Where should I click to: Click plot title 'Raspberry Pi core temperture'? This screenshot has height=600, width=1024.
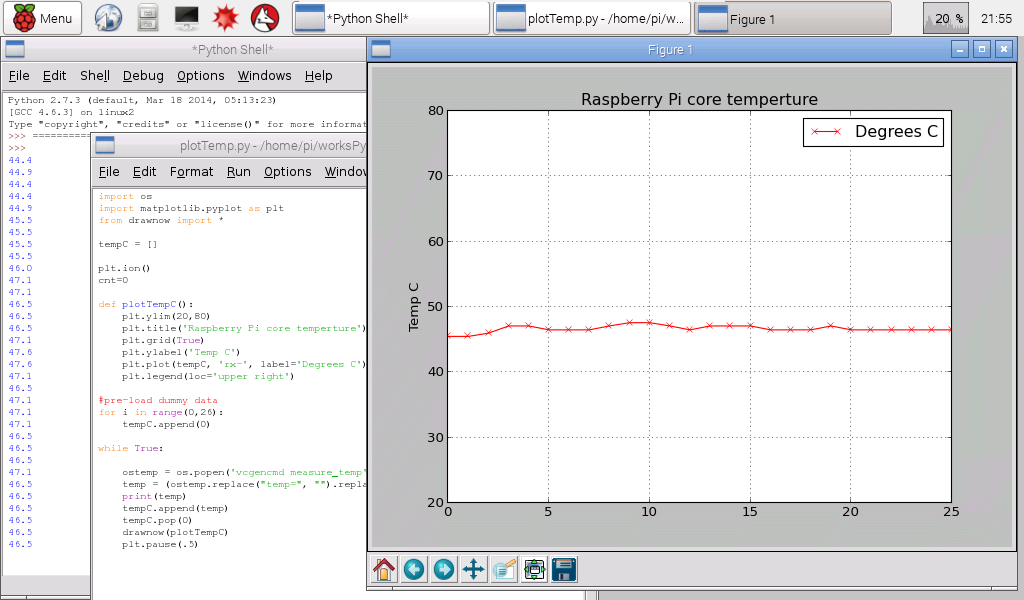pos(699,99)
